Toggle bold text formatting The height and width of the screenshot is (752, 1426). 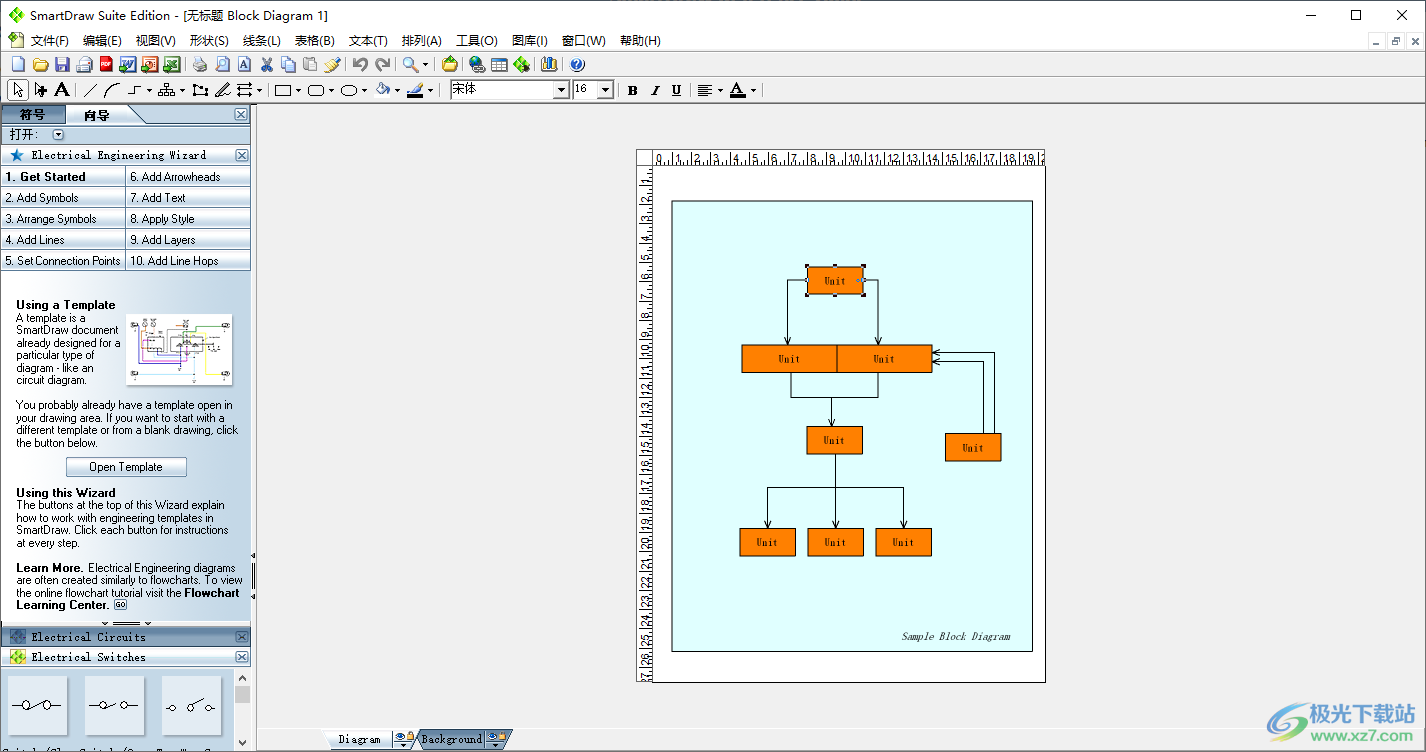click(x=633, y=90)
